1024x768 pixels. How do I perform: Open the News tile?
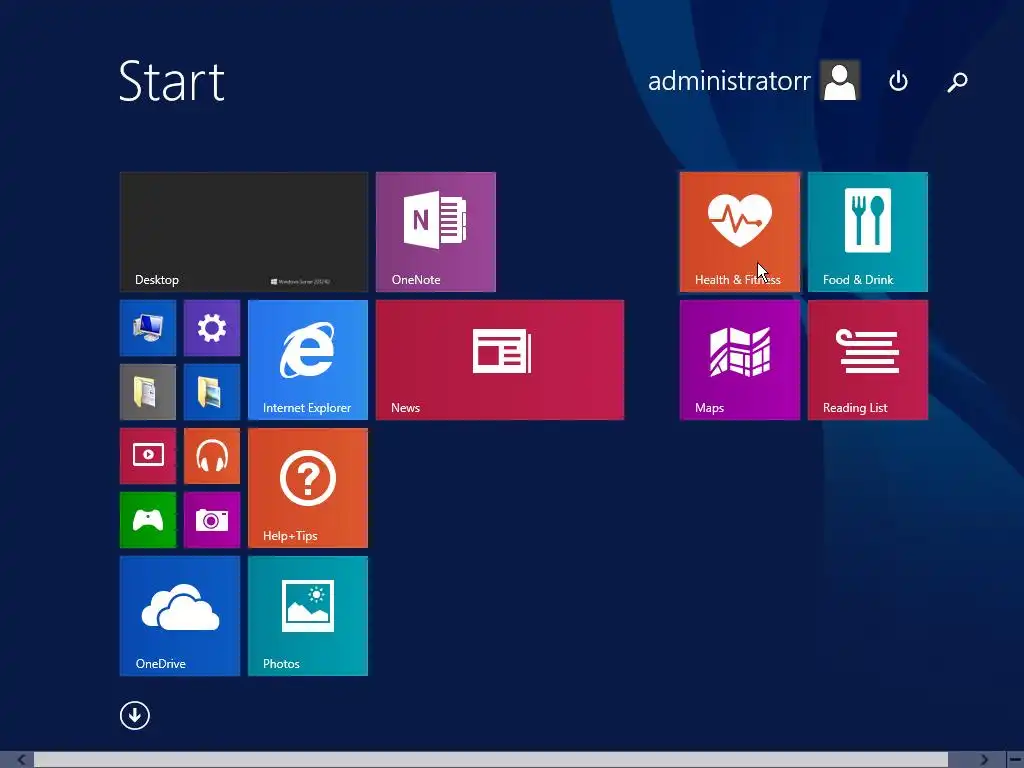(x=500, y=360)
